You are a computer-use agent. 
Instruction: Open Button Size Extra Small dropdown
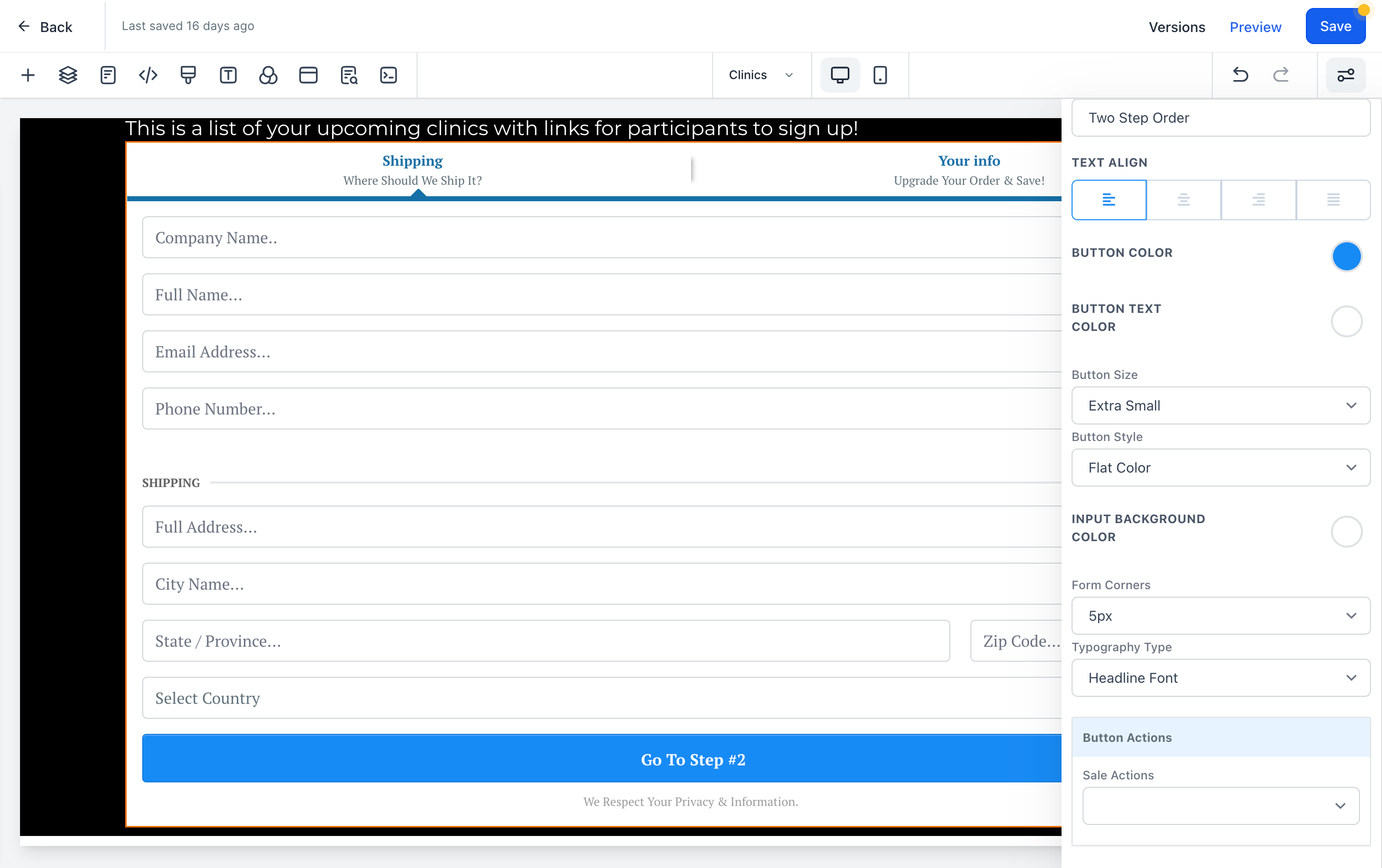pos(1221,405)
